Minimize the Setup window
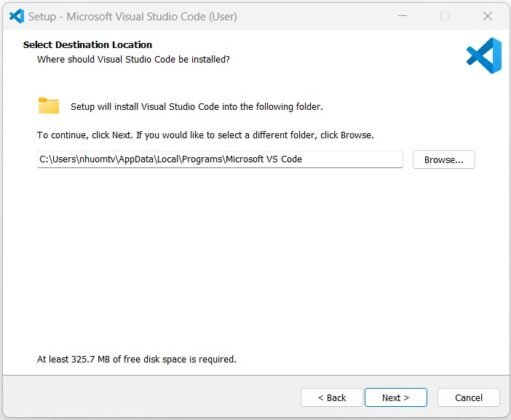Screen dimensions: 511x420 tap(403, 16)
